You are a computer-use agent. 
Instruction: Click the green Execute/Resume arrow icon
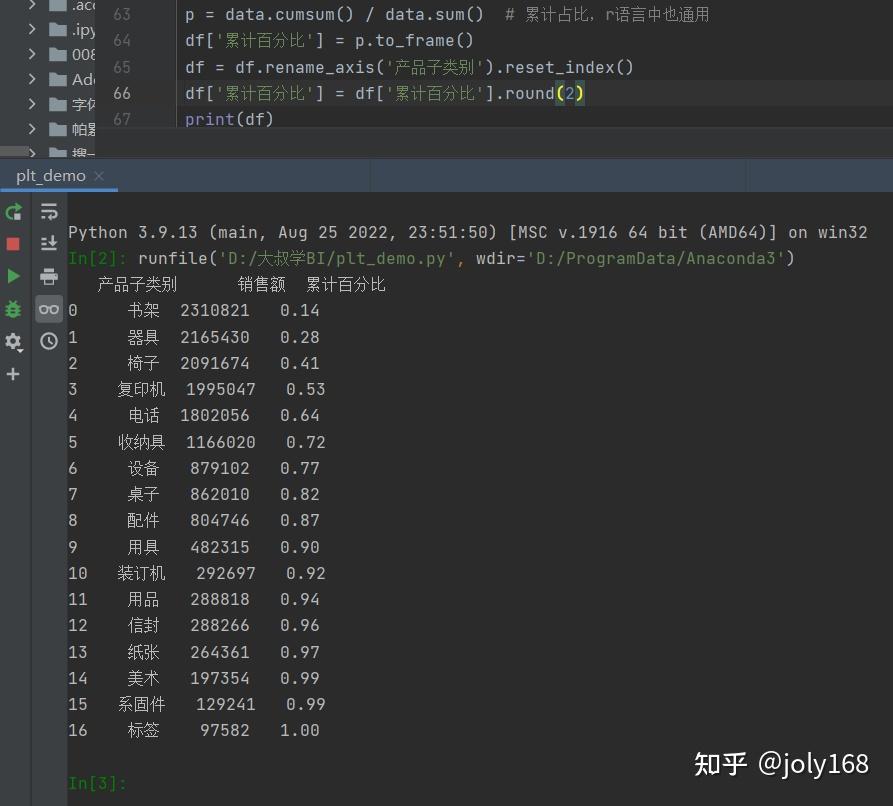pyautogui.click(x=13, y=276)
